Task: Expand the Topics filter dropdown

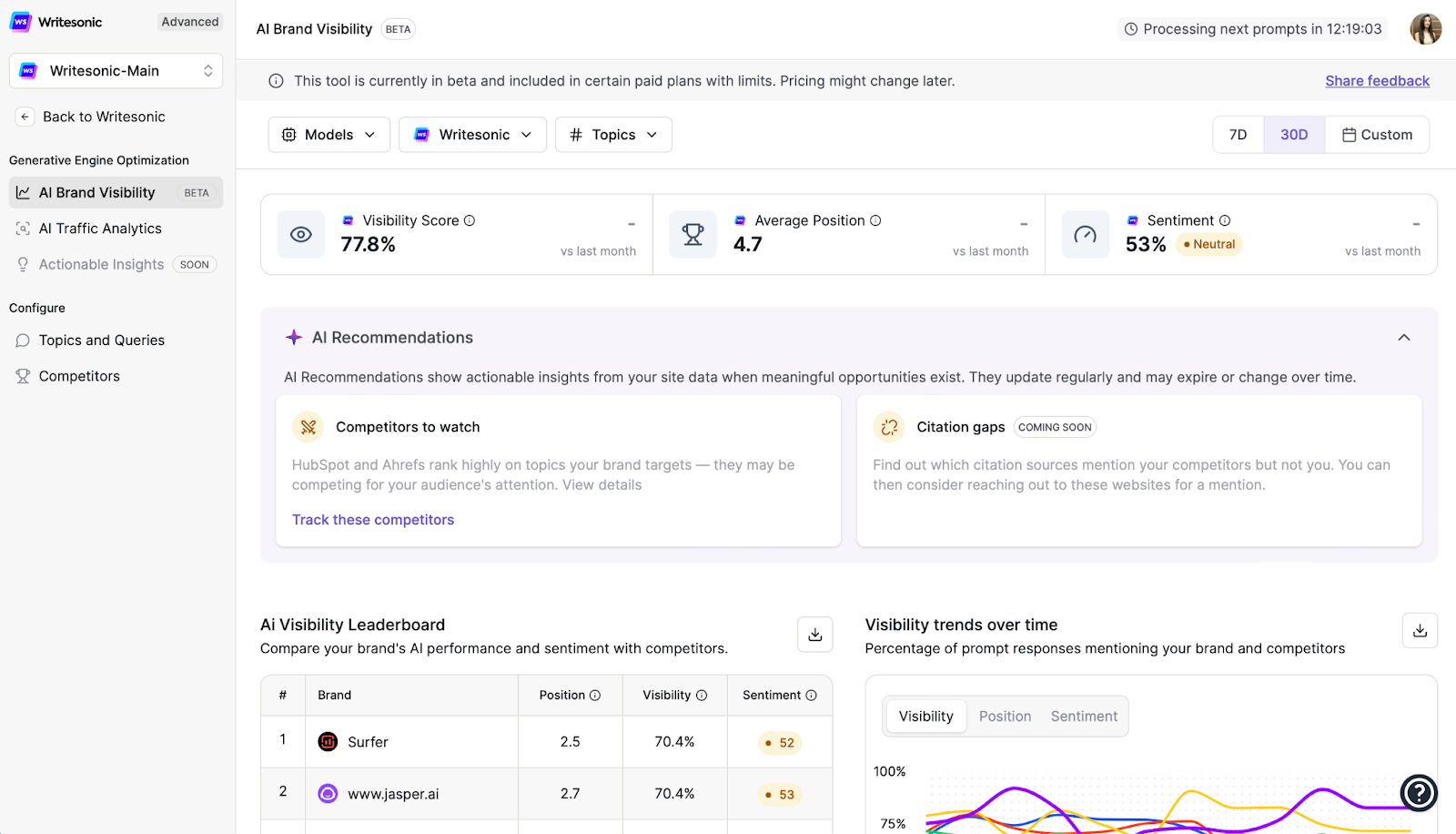Action: click(x=613, y=135)
